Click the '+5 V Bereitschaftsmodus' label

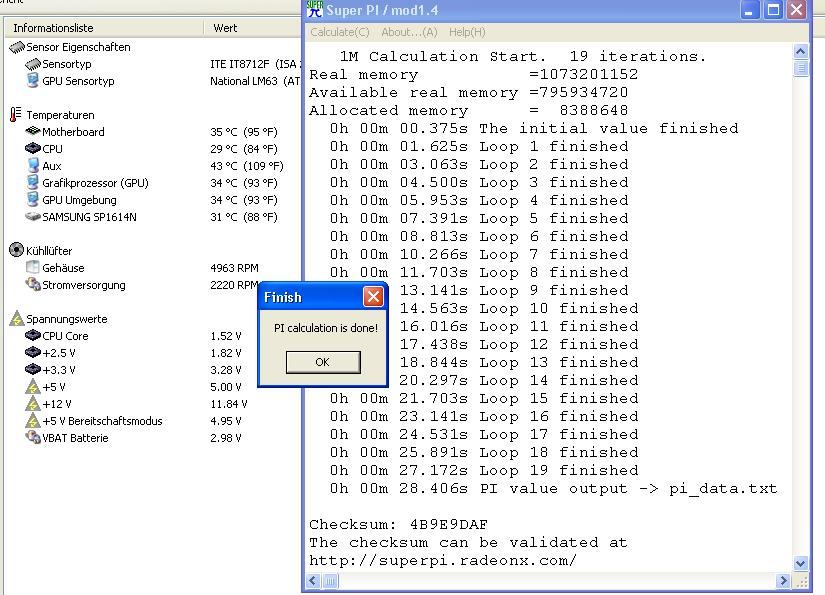(102, 421)
